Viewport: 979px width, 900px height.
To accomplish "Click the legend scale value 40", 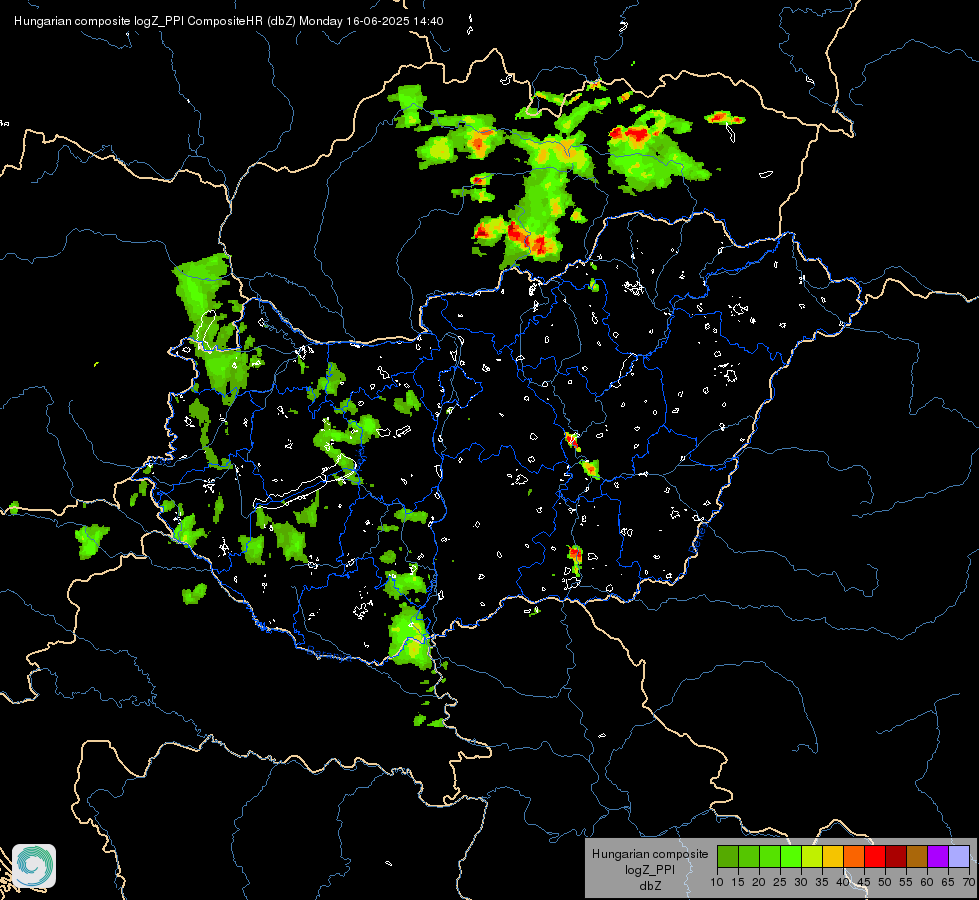I will (x=843, y=883).
